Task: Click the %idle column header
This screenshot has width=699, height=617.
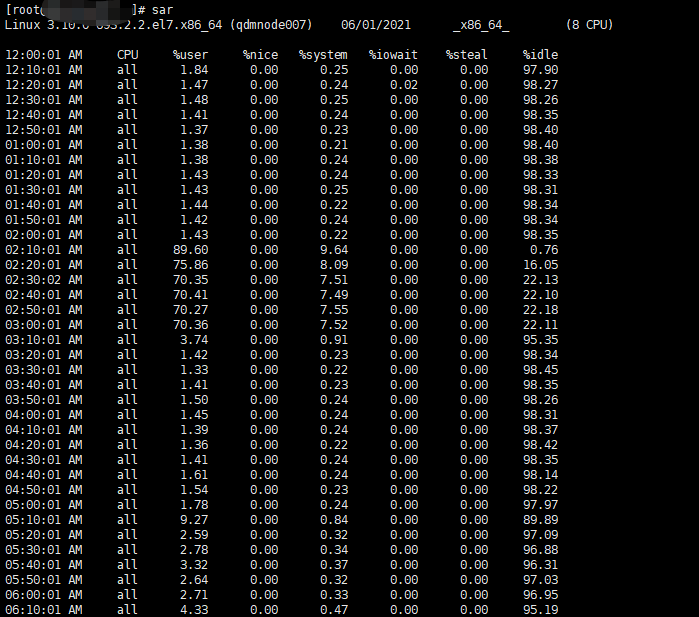Action: [x=540, y=55]
